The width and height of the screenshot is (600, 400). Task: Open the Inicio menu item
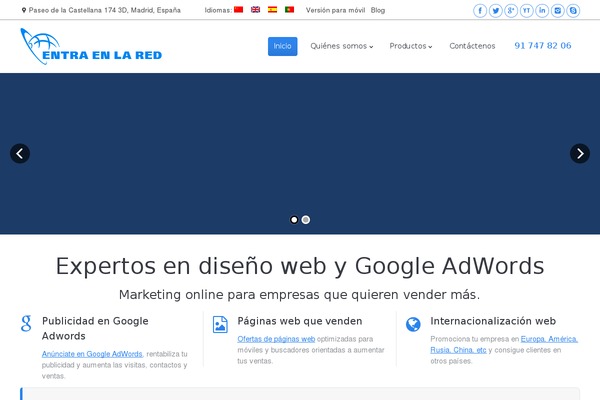[282, 46]
